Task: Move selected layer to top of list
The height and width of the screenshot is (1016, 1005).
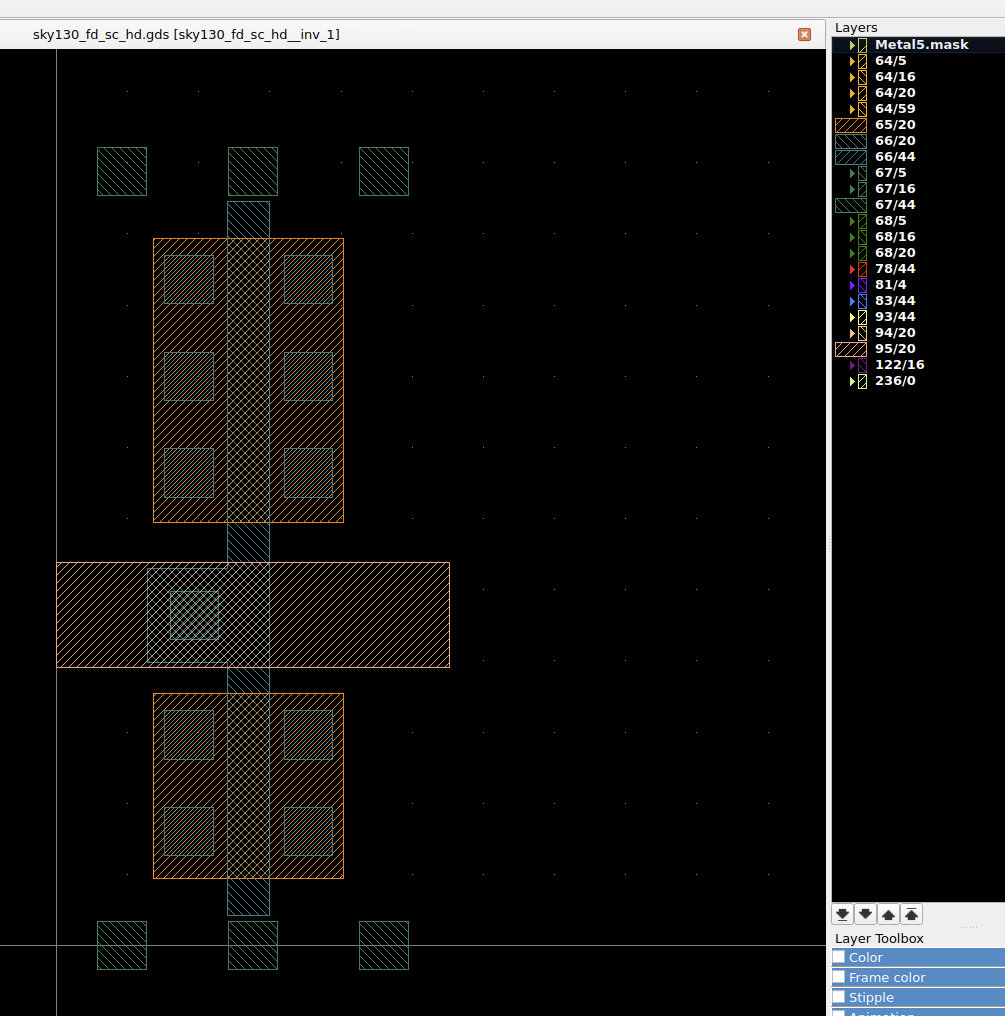Action: [911, 914]
